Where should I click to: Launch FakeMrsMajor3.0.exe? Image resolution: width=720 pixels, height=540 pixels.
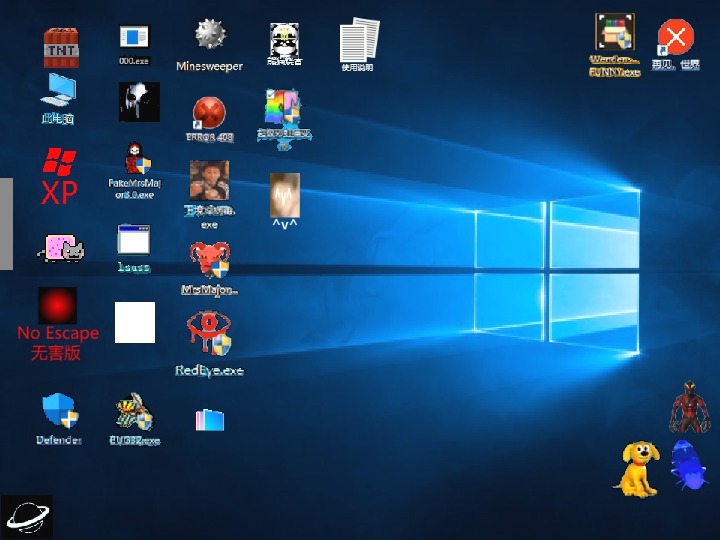(135, 170)
